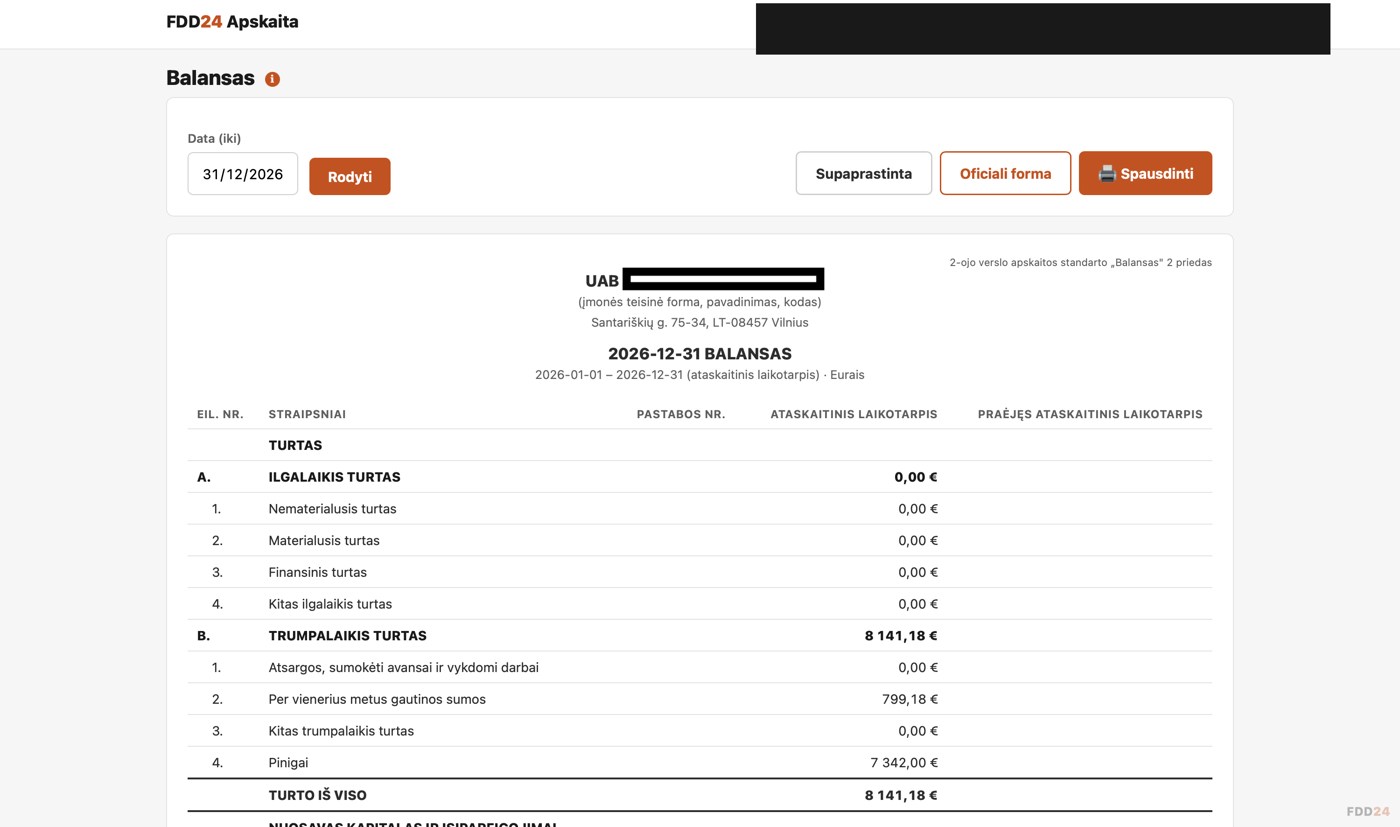Open the FDD24 Apskaita home logo
Viewport: 1400px width, 827px height.
click(232, 22)
